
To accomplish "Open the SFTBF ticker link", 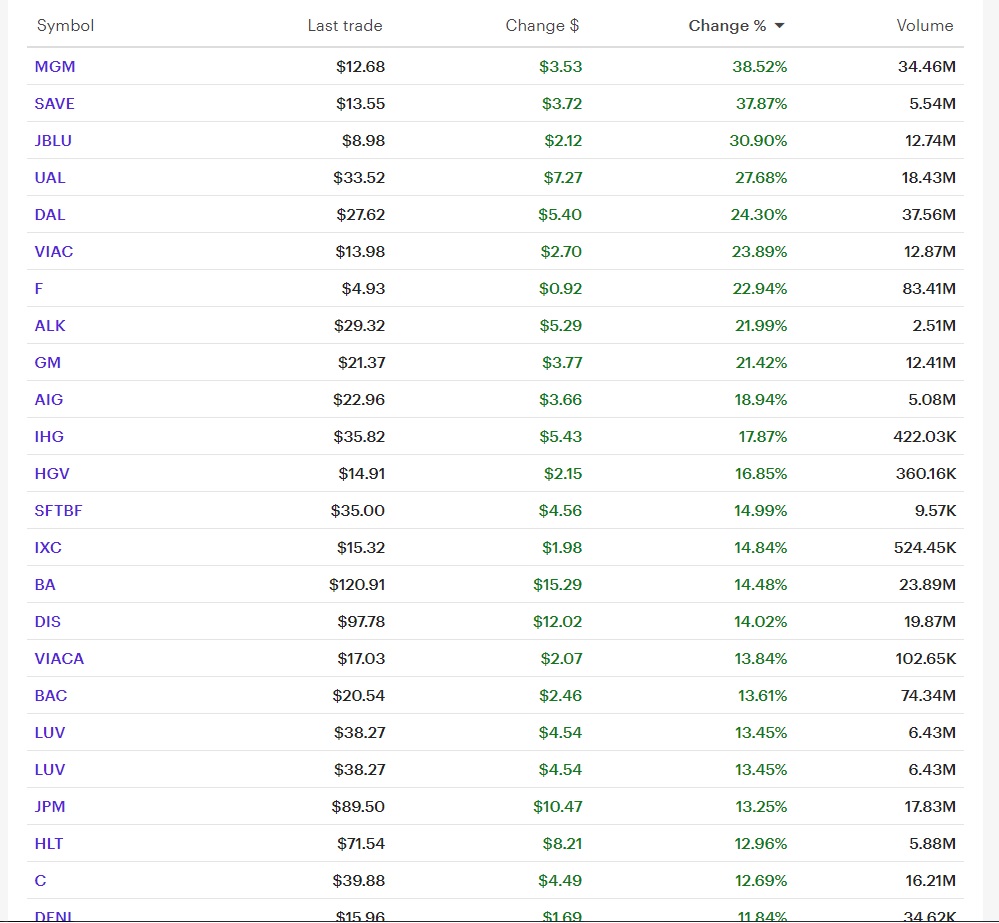I will pos(58,510).
